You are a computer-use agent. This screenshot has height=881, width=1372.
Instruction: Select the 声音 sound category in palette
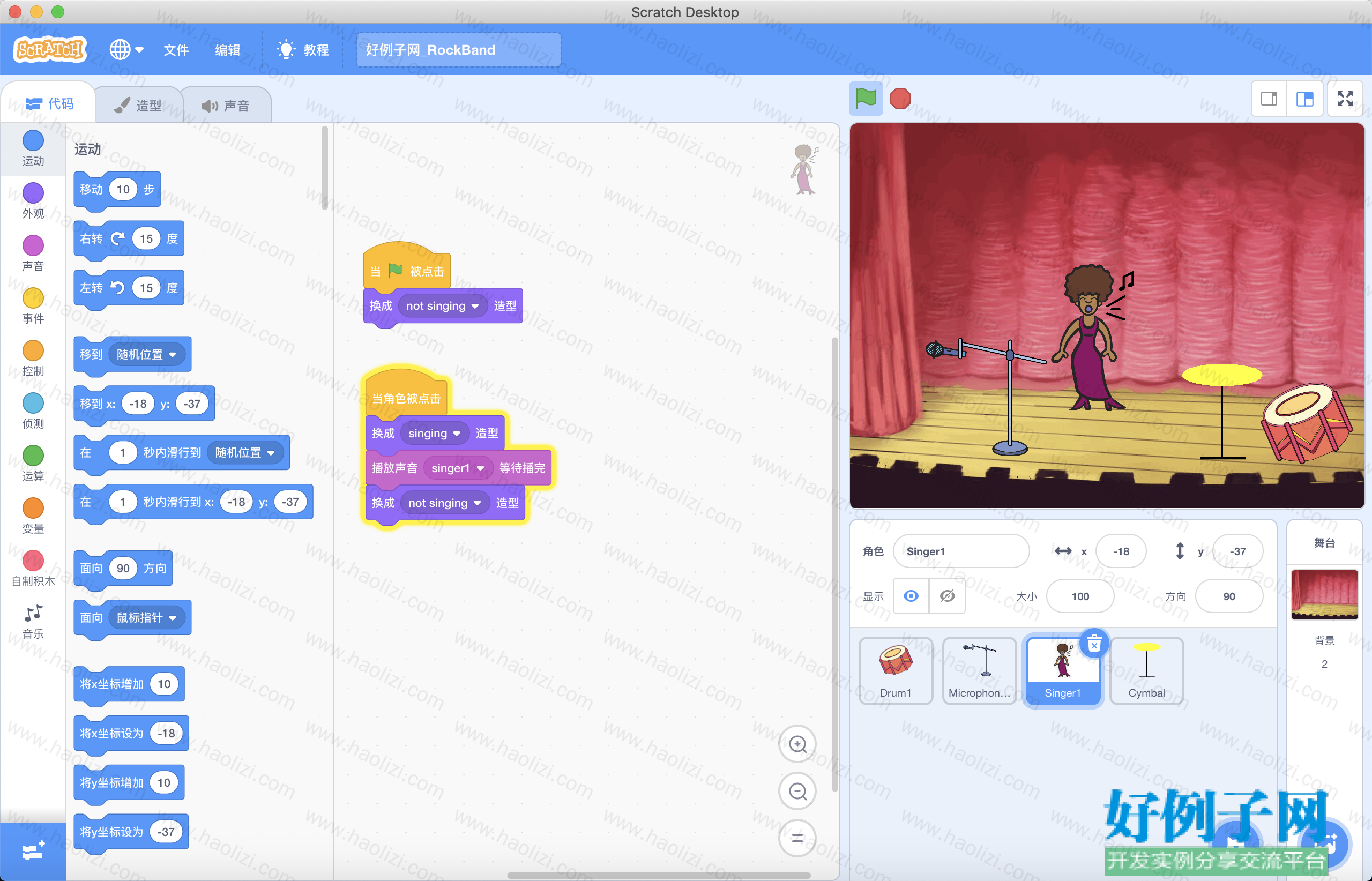pyautogui.click(x=33, y=253)
